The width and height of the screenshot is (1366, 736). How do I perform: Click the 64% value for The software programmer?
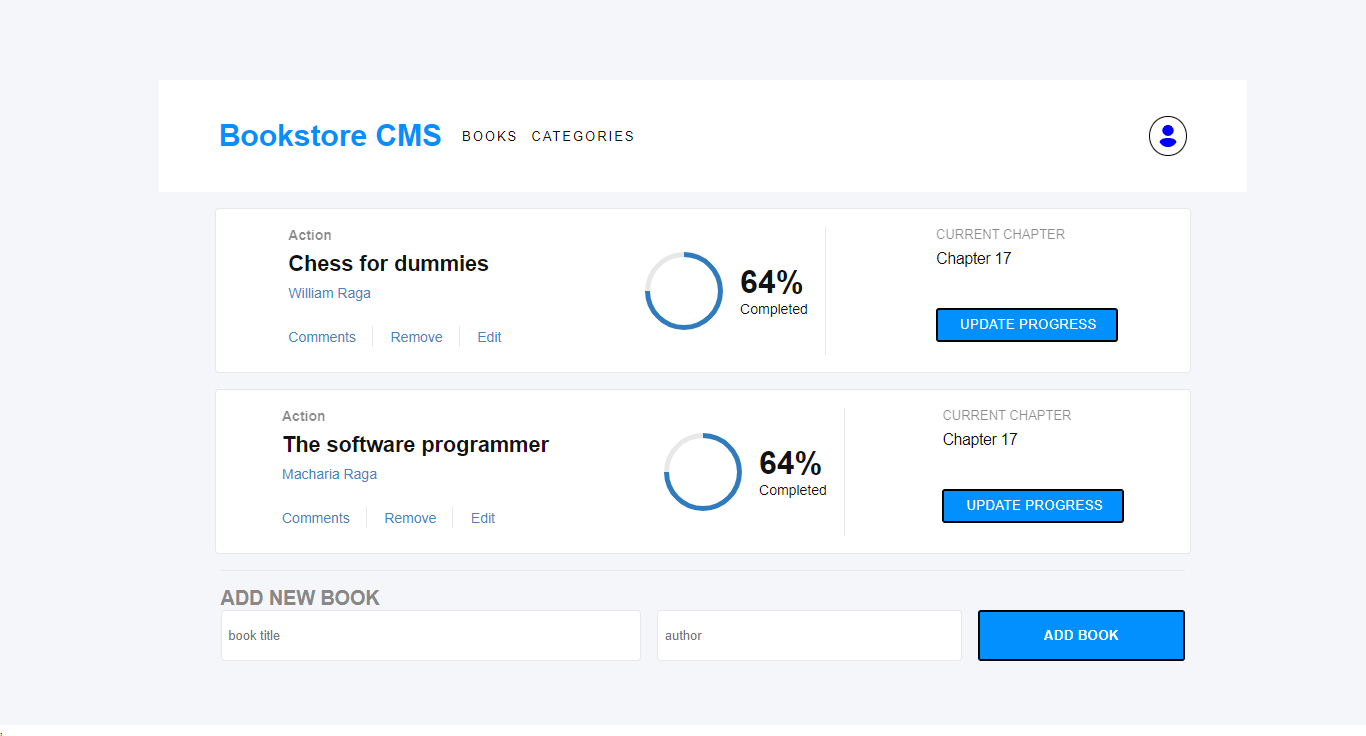coord(790,463)
